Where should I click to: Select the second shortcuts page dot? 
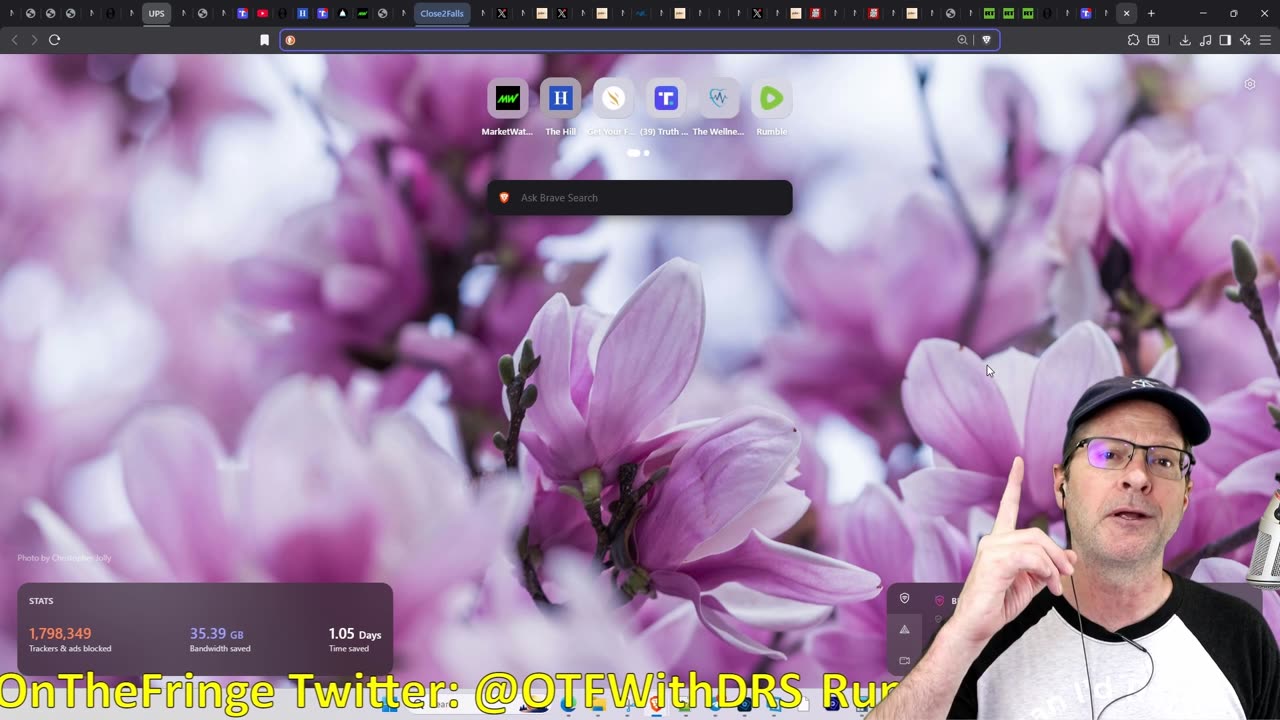646,153
